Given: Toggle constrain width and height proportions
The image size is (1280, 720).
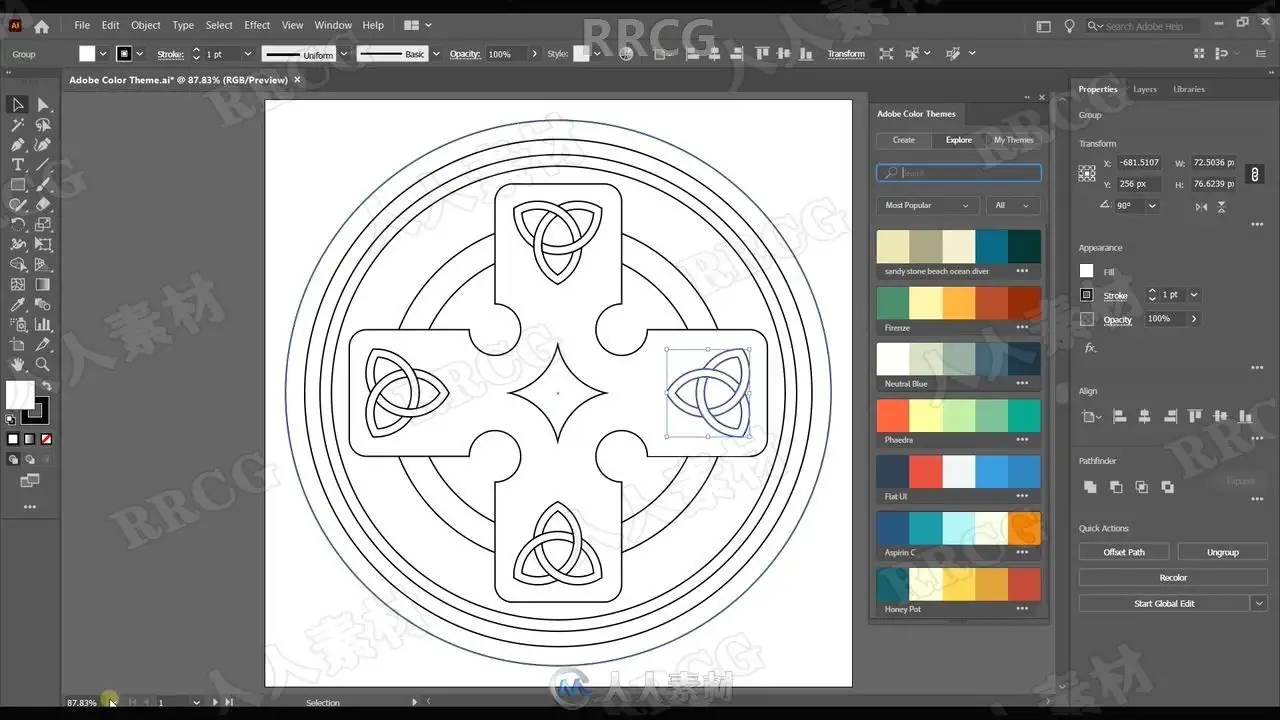Looking at the screenshot, I should tap(1255, 174).
